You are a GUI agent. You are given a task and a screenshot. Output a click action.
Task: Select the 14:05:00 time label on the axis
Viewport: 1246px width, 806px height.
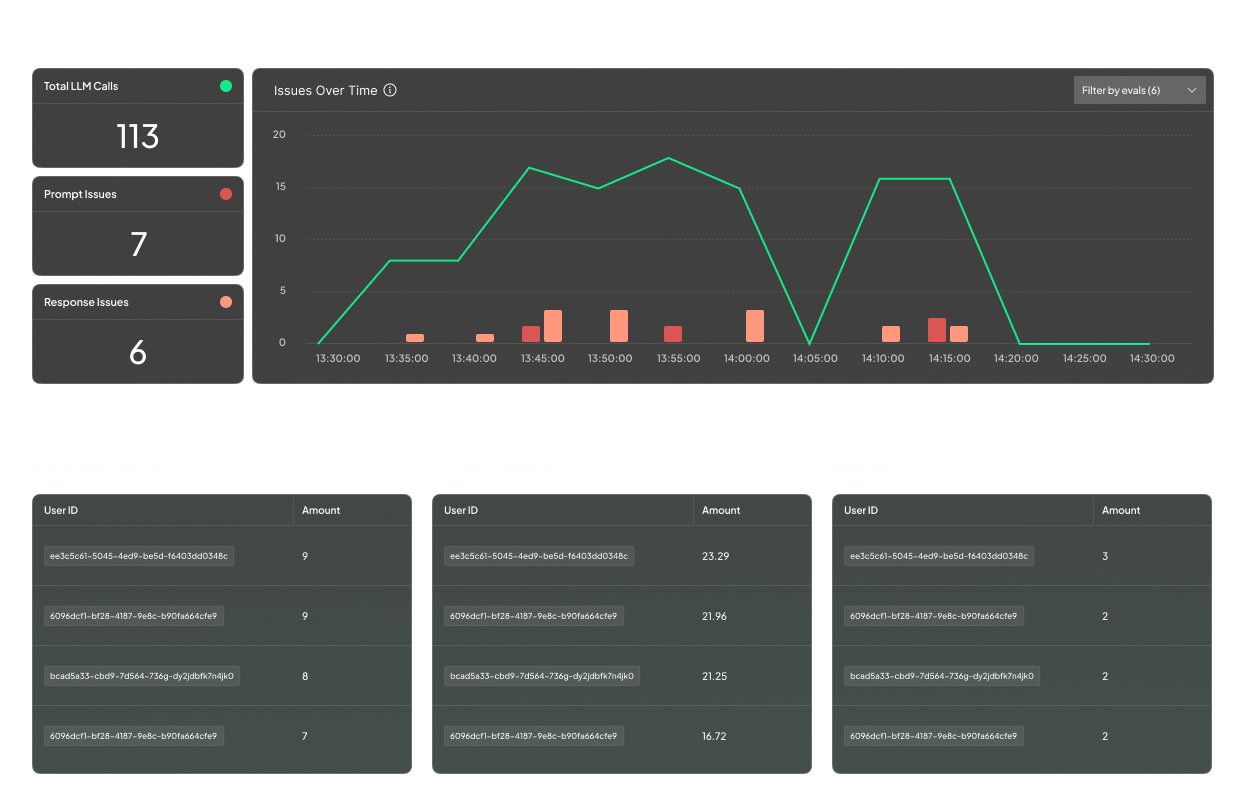tap(815, 358)
